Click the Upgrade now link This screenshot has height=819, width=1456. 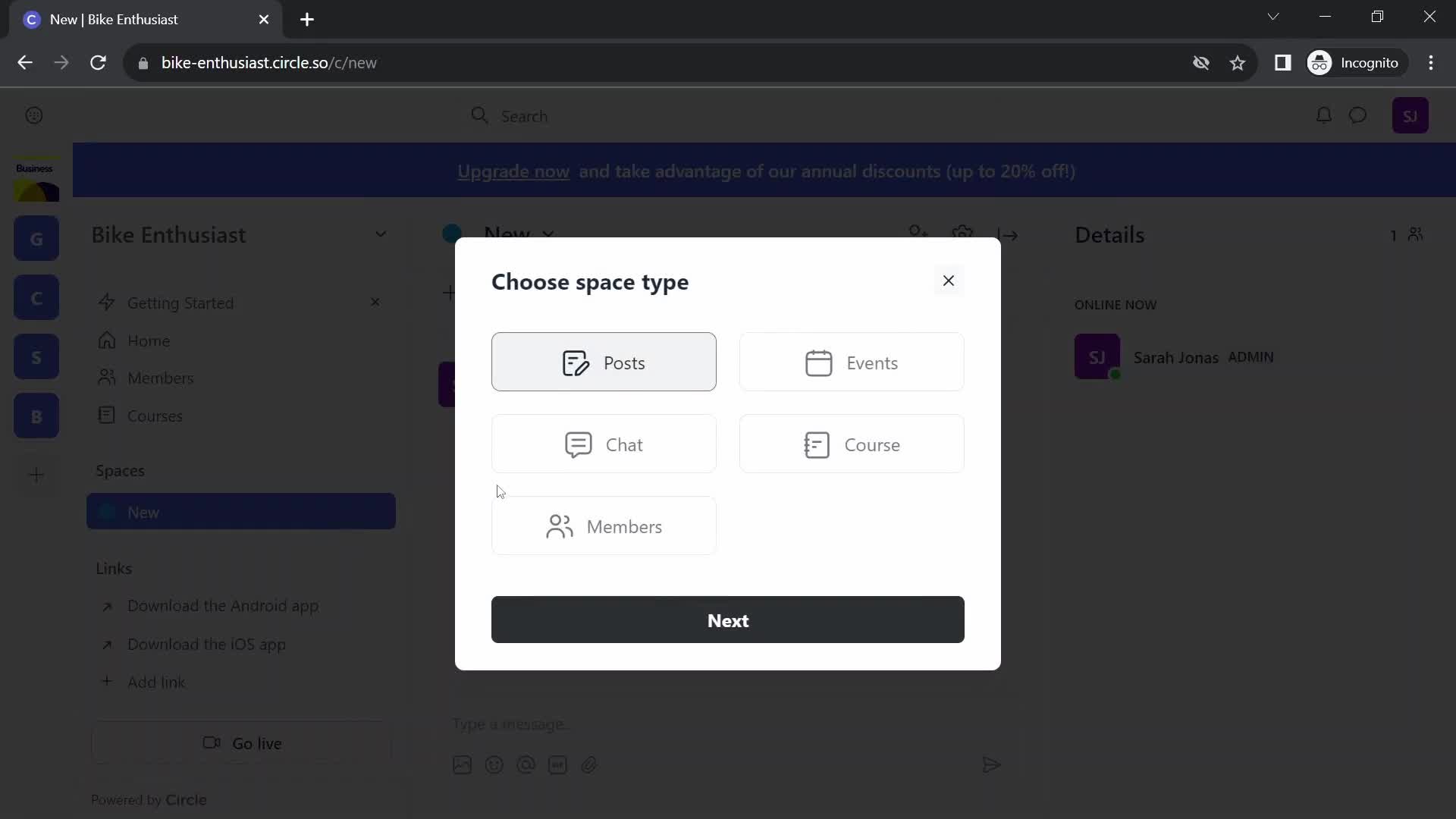tap(514, 172)
